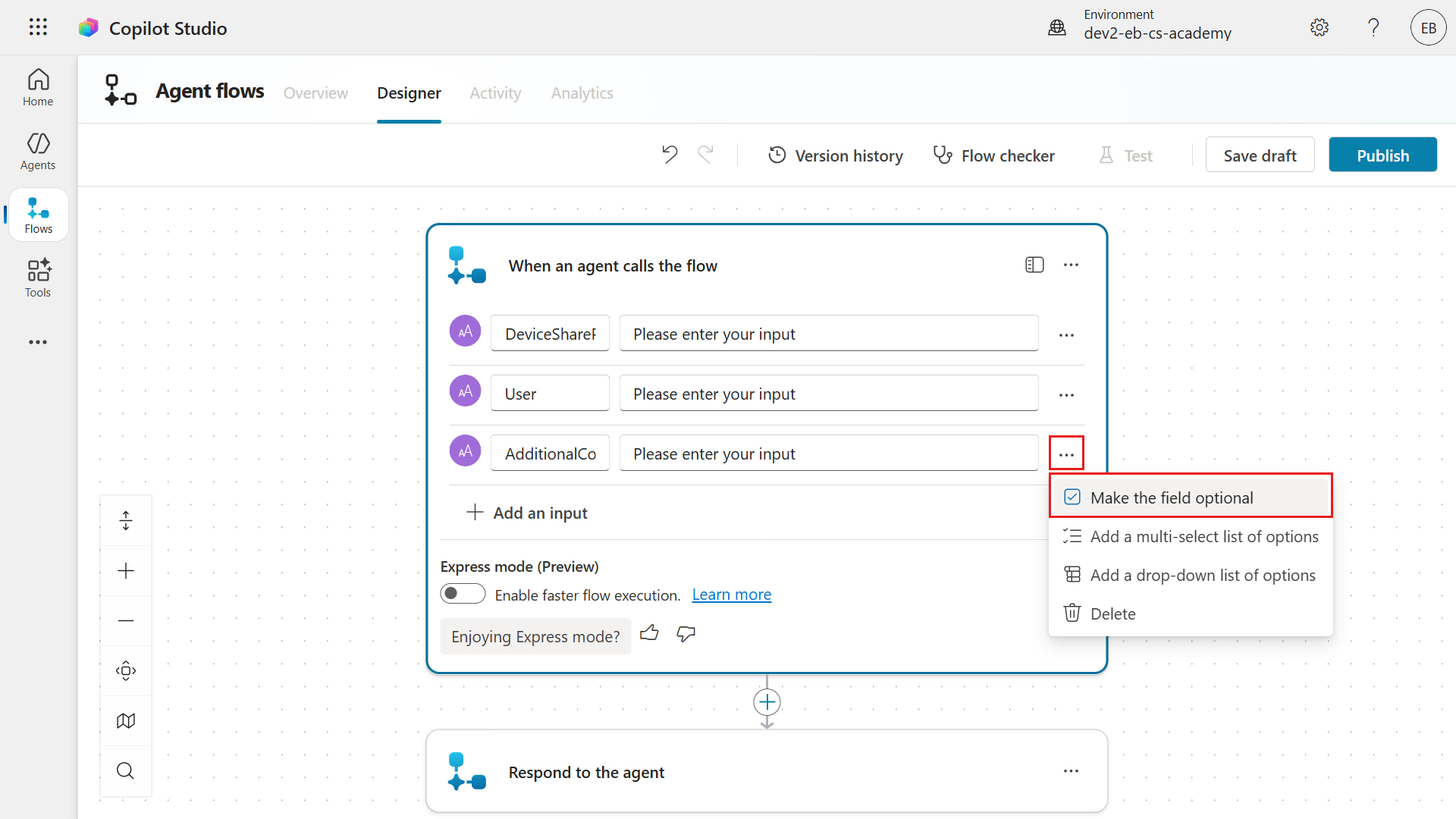Select Add a drop-down list of options

point(1202,575)
